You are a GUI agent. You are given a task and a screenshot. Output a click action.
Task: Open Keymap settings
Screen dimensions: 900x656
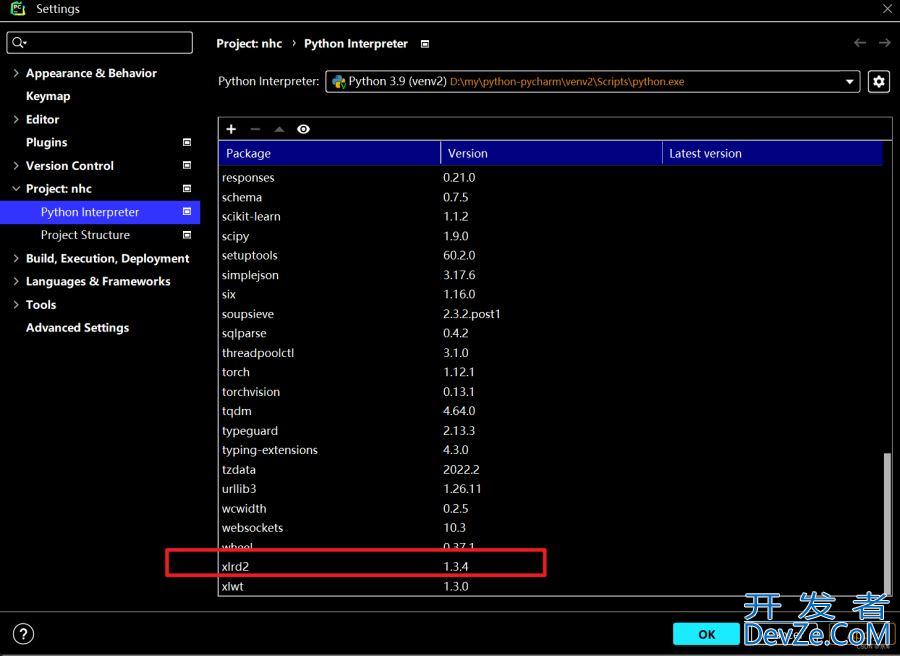tap(48, 96)
